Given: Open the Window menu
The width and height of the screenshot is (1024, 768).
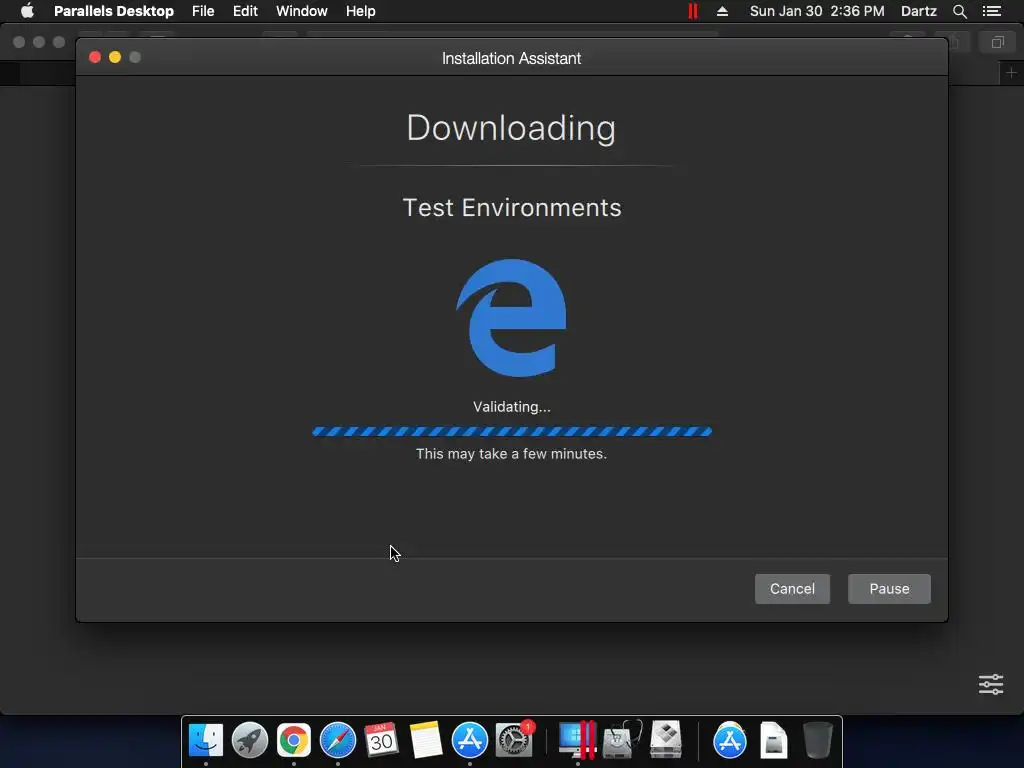Looking at the screenshot, I should 302,11.
